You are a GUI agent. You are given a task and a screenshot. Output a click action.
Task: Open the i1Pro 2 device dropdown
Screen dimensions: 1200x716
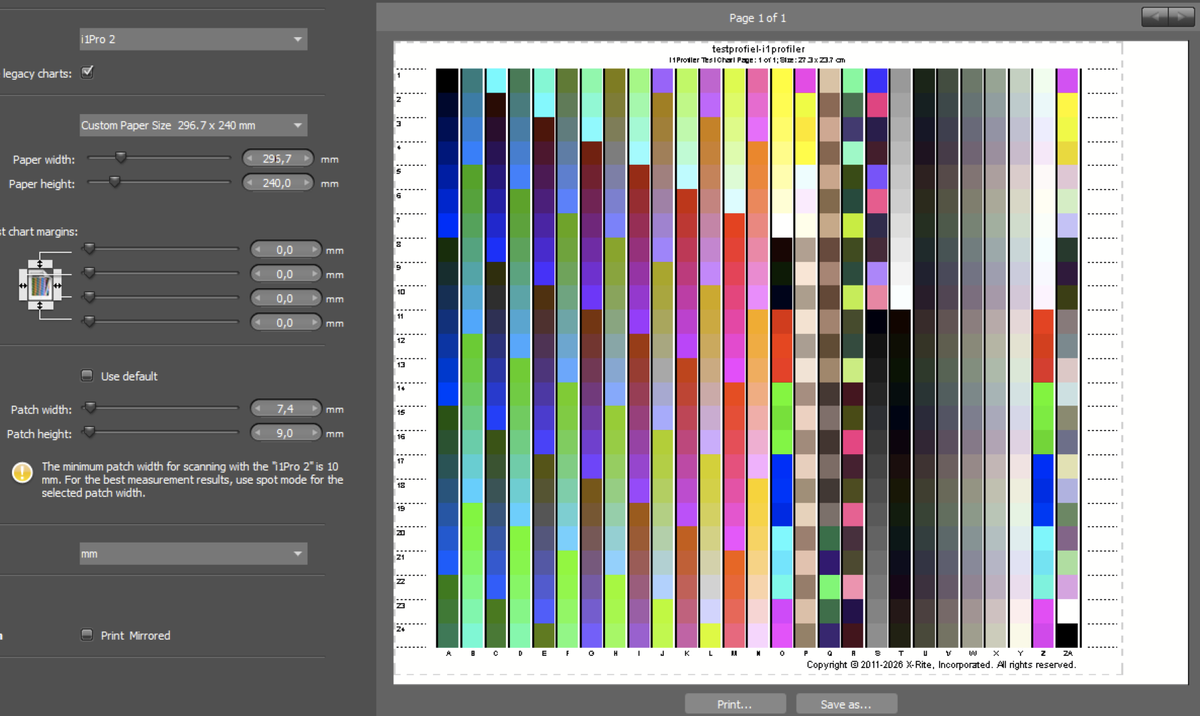(x=193, y=39)
